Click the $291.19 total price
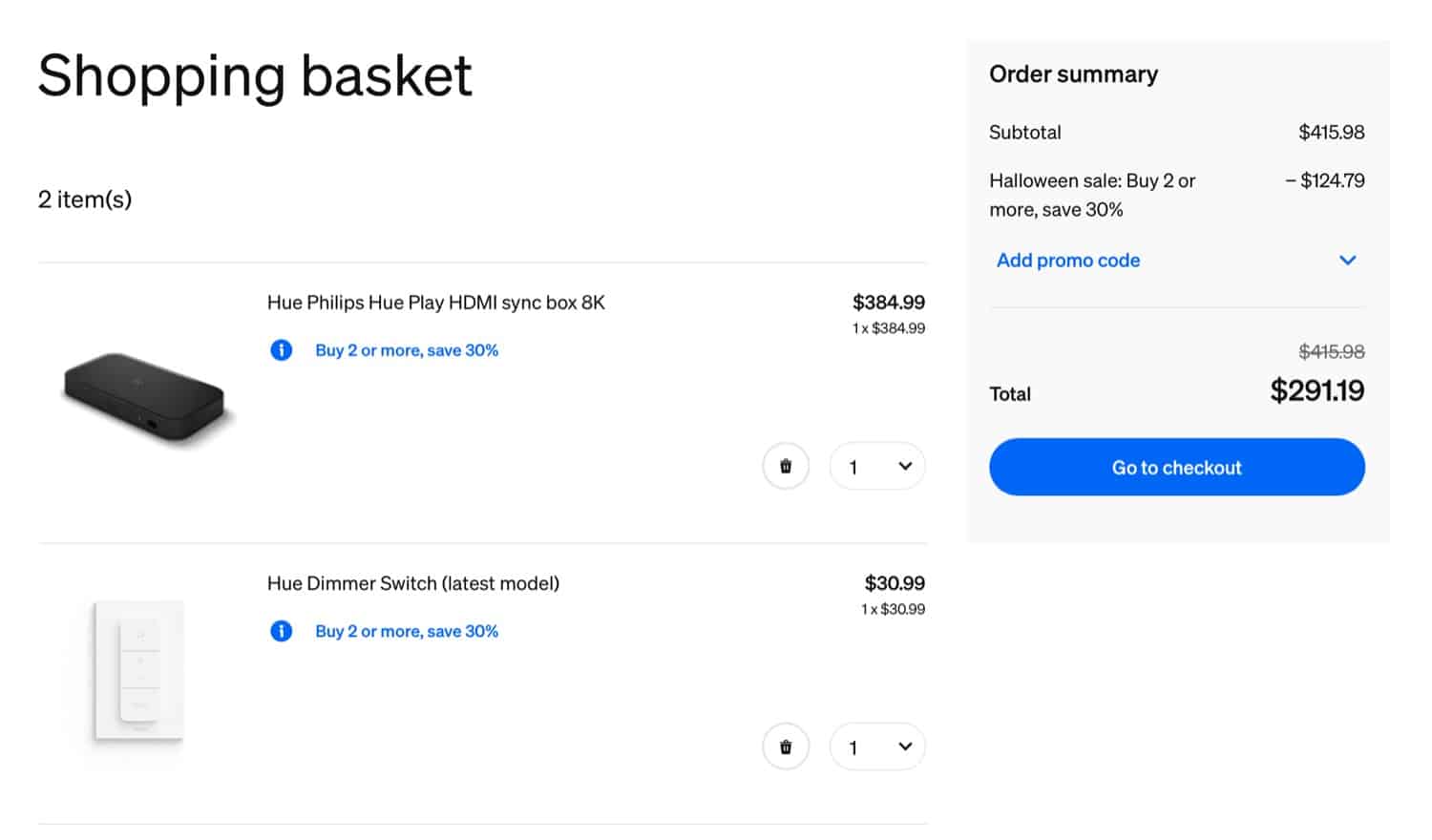Viewport: 1432px width, 840px height. click(1316, 390)
